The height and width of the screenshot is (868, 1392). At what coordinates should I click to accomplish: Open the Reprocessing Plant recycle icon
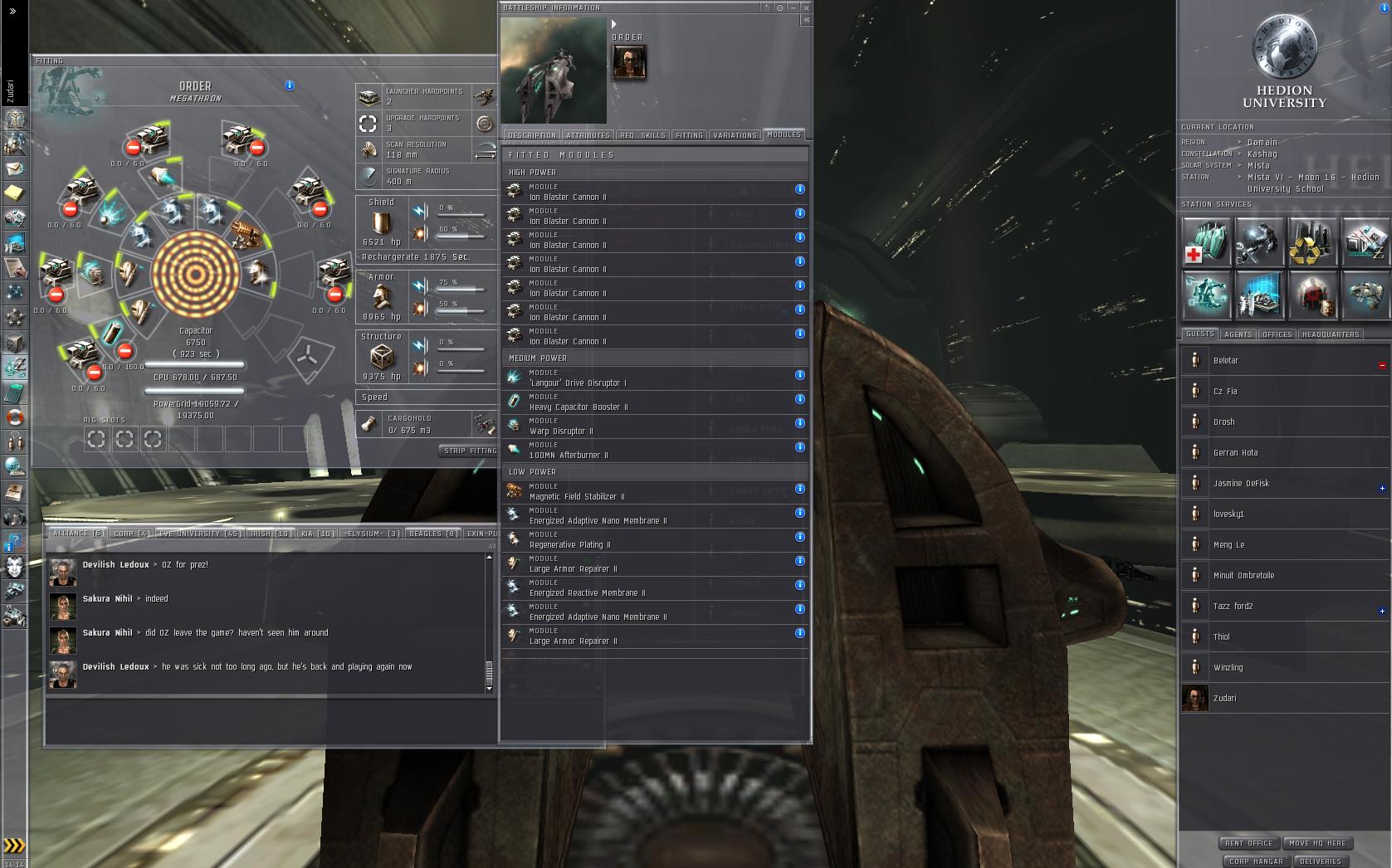point(1312,241)
